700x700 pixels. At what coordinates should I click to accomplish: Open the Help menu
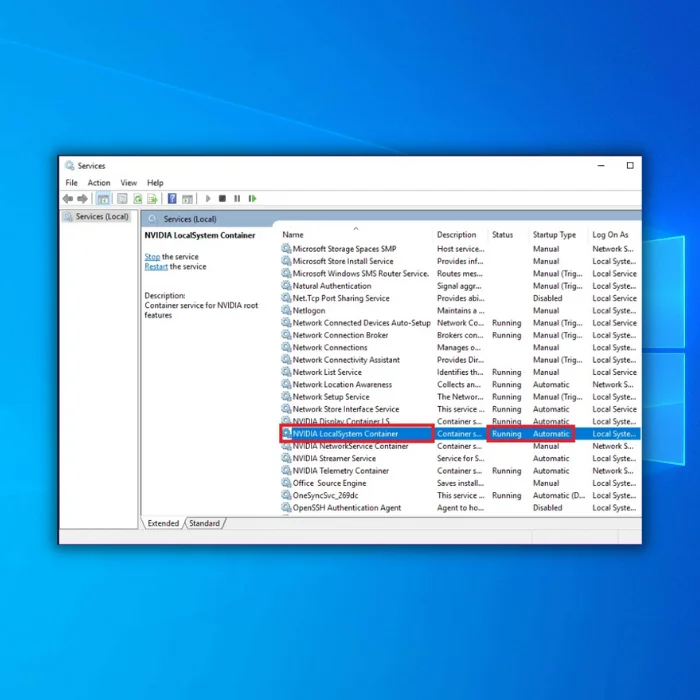155,183
